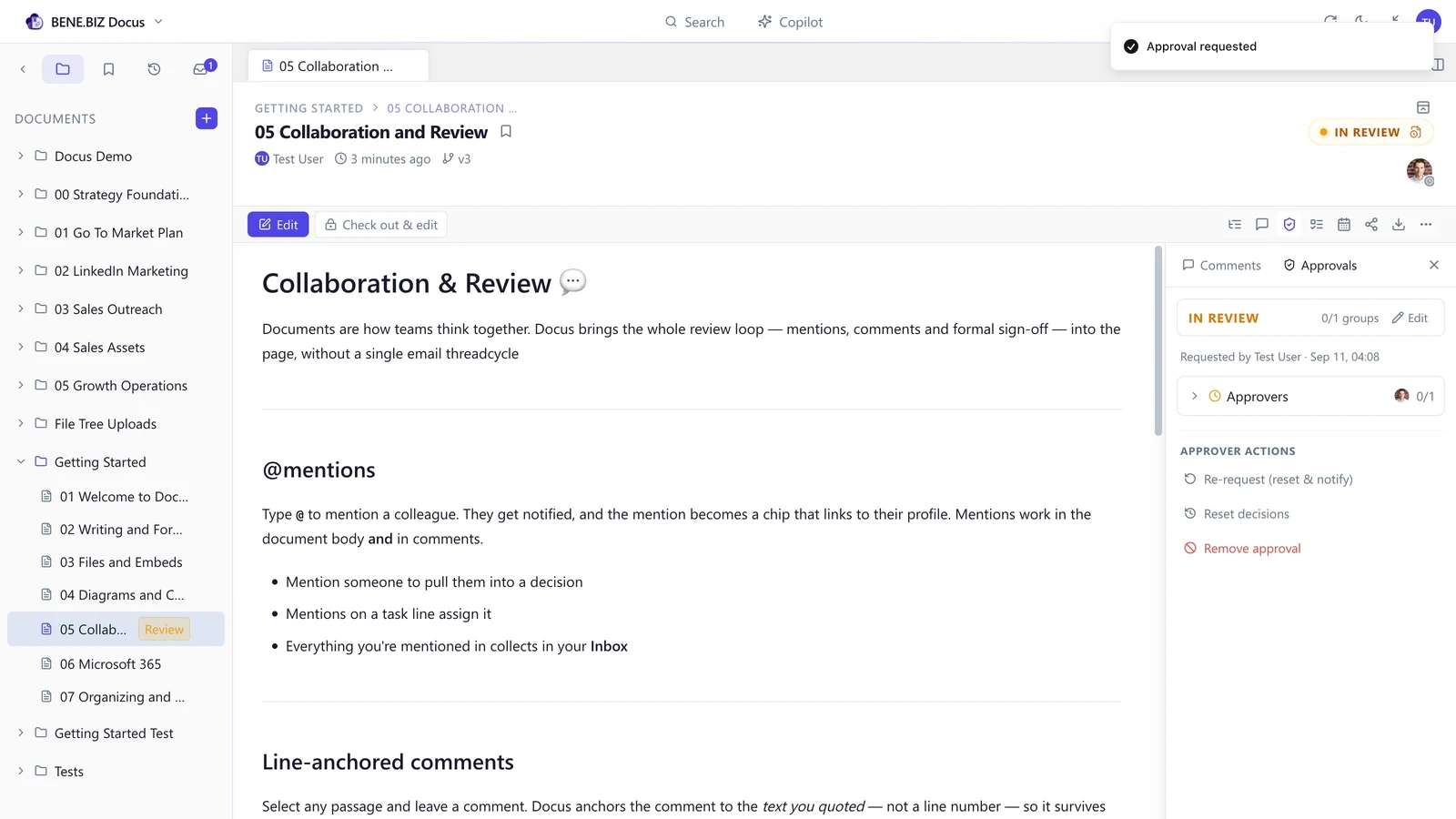Viewport: 1456px width, 819px height.
Task: Open version v3 history indicator
Action: (x=457, y=159)
